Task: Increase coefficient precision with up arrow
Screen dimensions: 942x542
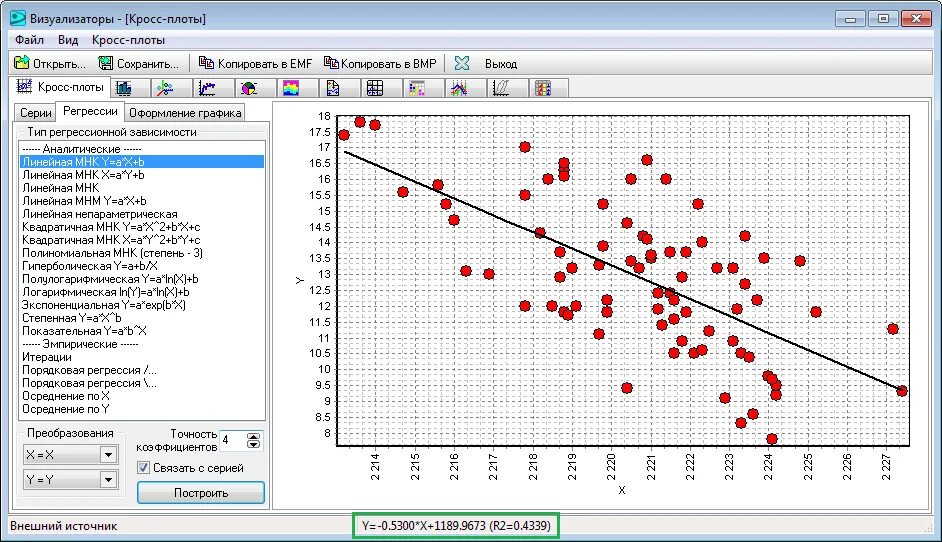Action: [254, 437]
